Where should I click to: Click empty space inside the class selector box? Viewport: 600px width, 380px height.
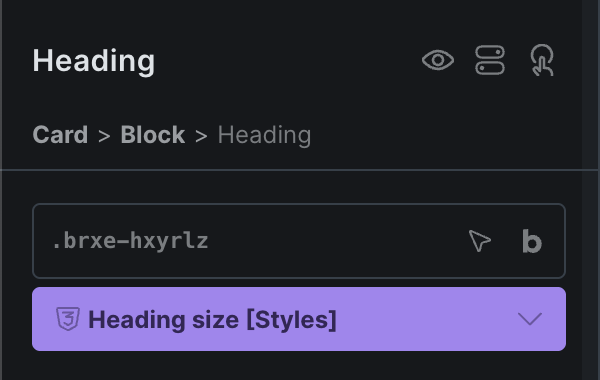(337, 241)
